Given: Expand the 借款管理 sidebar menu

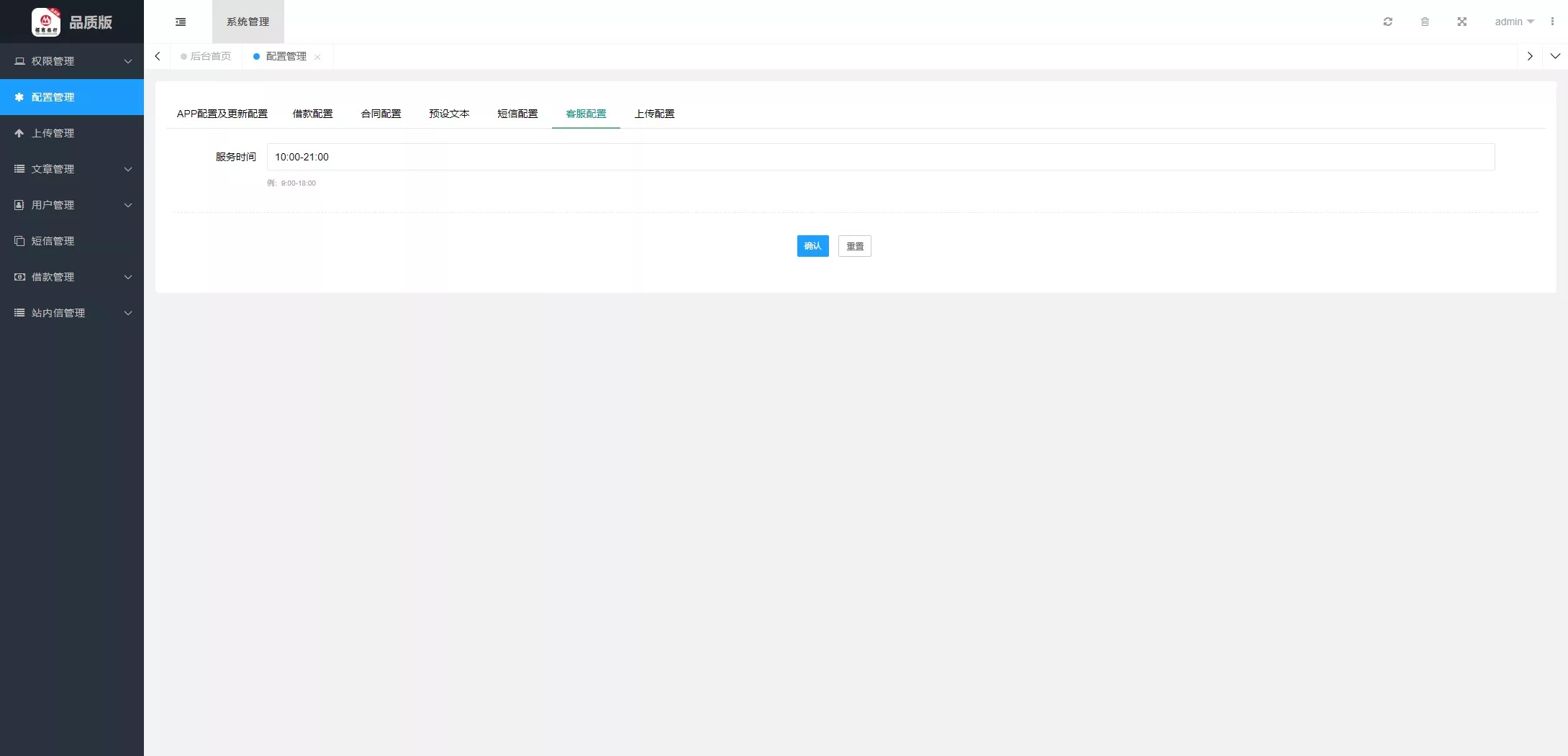Looking at the screenshot, I should coord(72,277).
